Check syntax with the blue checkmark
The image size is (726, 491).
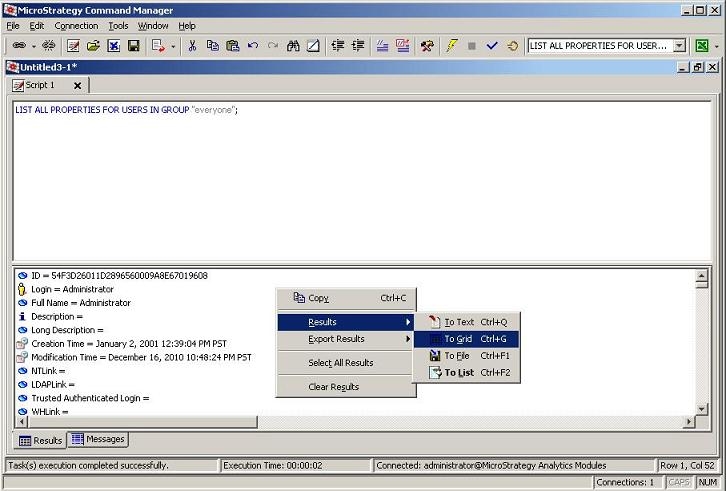pyautogui.click(x=492, y=45)
